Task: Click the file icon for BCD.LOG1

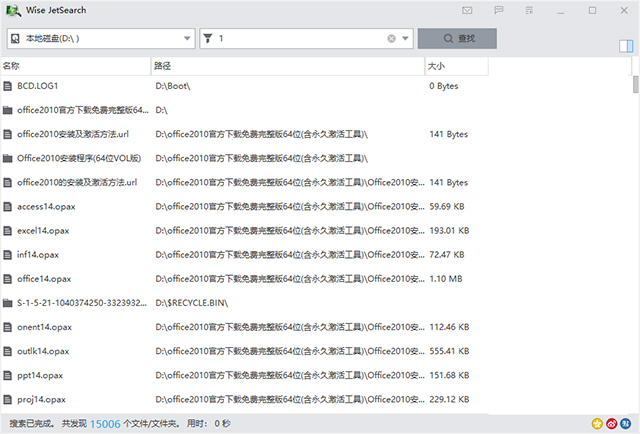Action: pyautogui.click(x=7, y=86)
